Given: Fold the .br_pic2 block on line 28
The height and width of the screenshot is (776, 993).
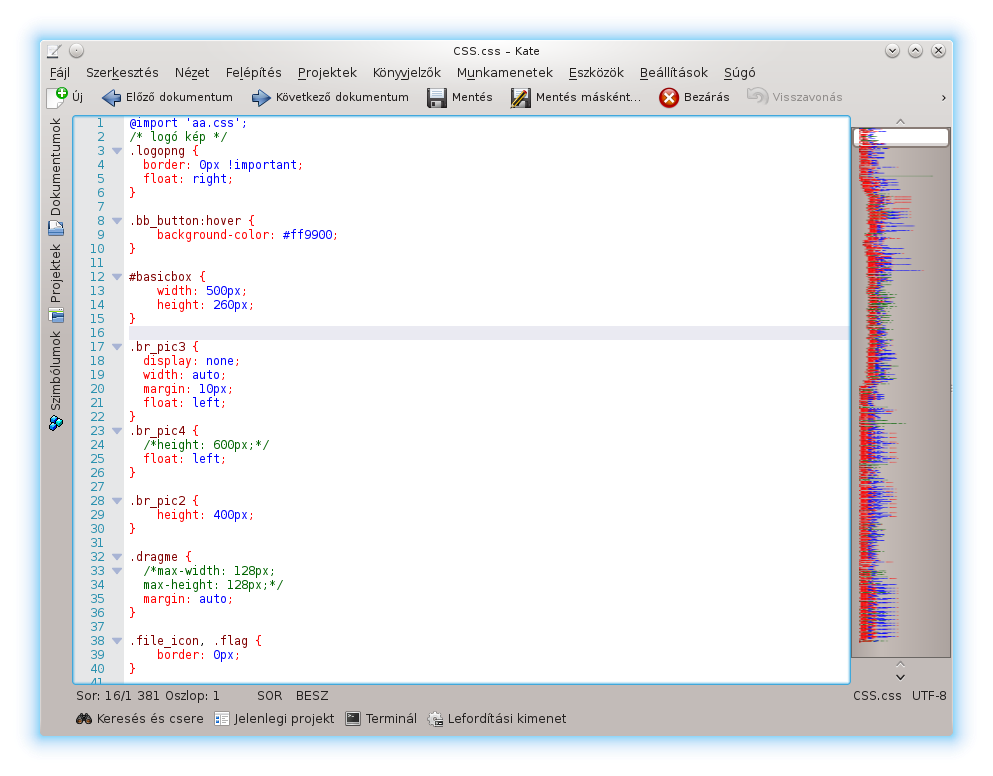Looking at the screenshot, I should [117, 500].
